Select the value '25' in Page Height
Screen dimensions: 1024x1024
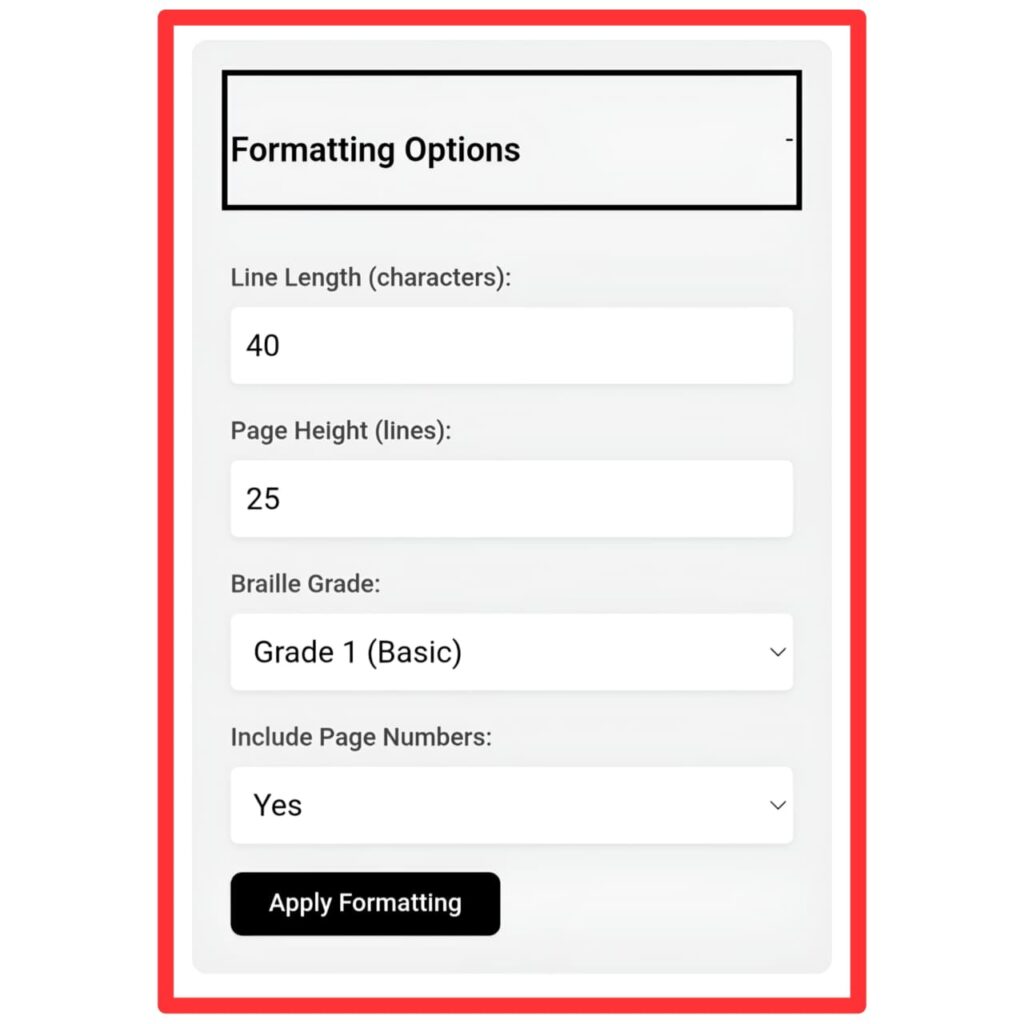[262, 498]
